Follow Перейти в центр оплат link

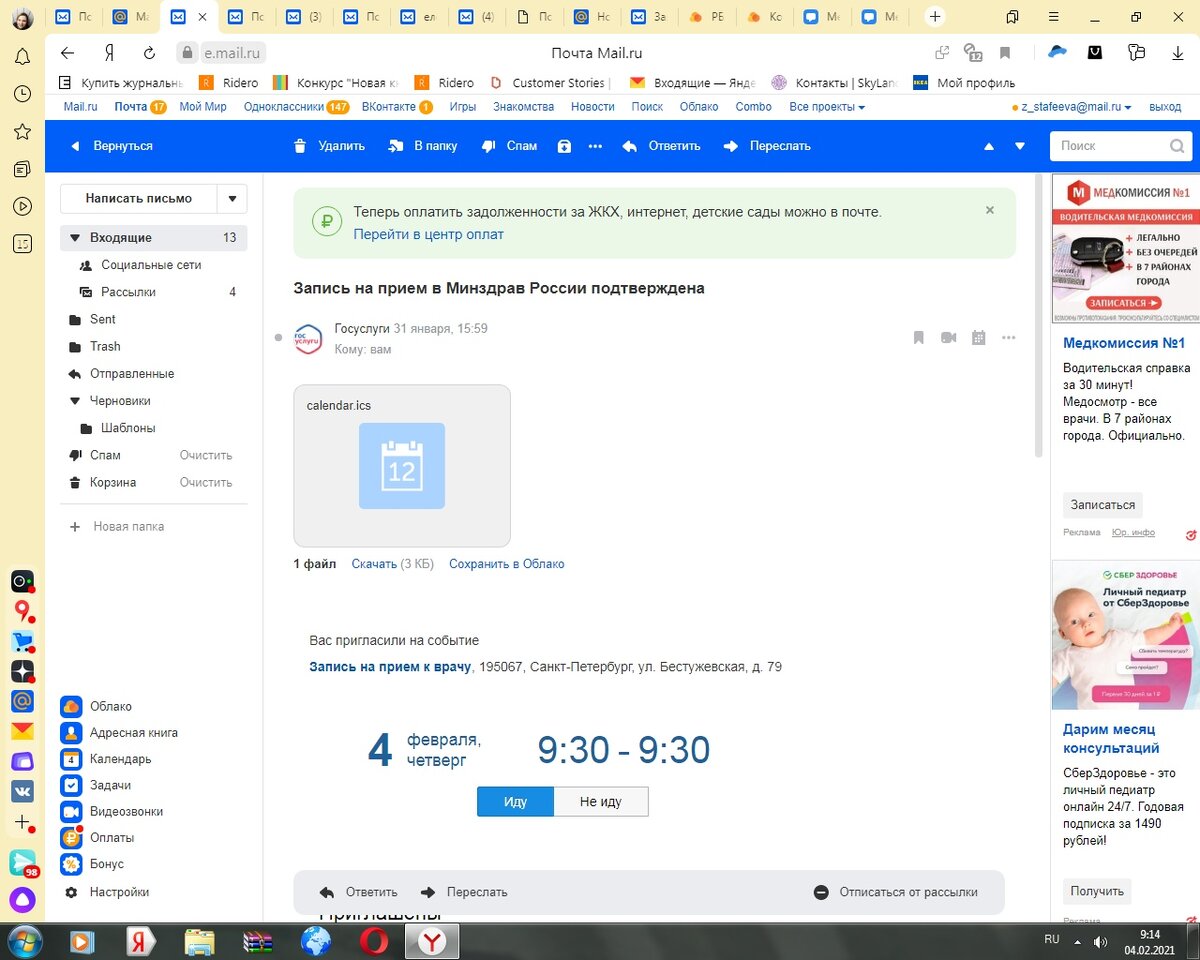428,234
